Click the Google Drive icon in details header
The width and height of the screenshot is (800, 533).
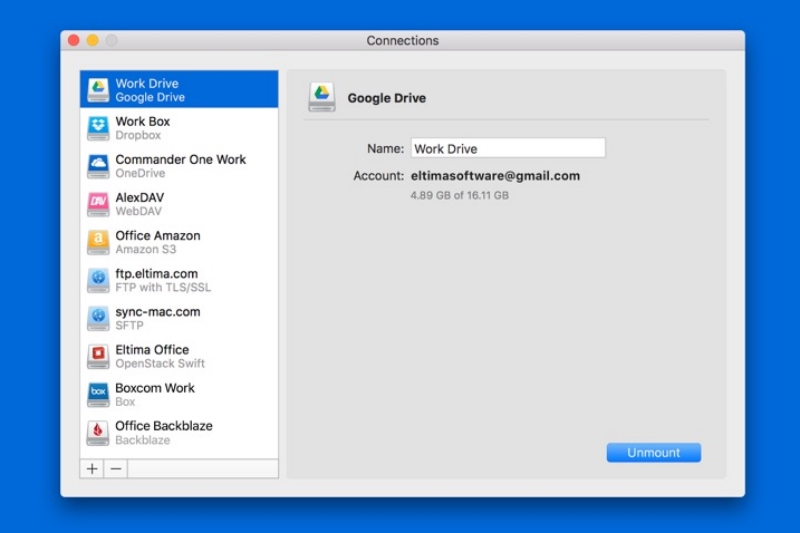tap(322, 96)
